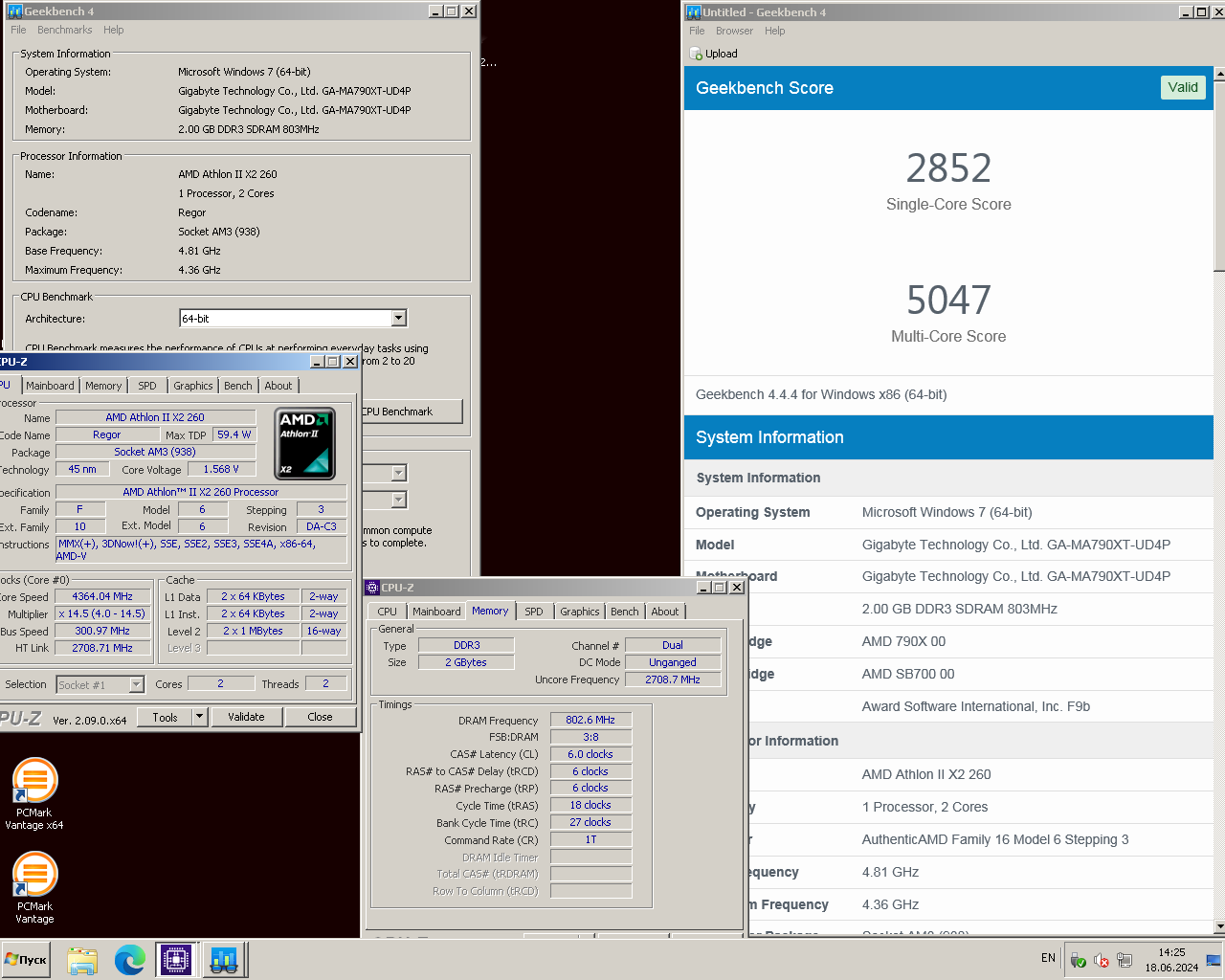The image size is (1225, 980).
Task: Open Help menu in Geekbench 4 window
Action: tap(114, 30)
